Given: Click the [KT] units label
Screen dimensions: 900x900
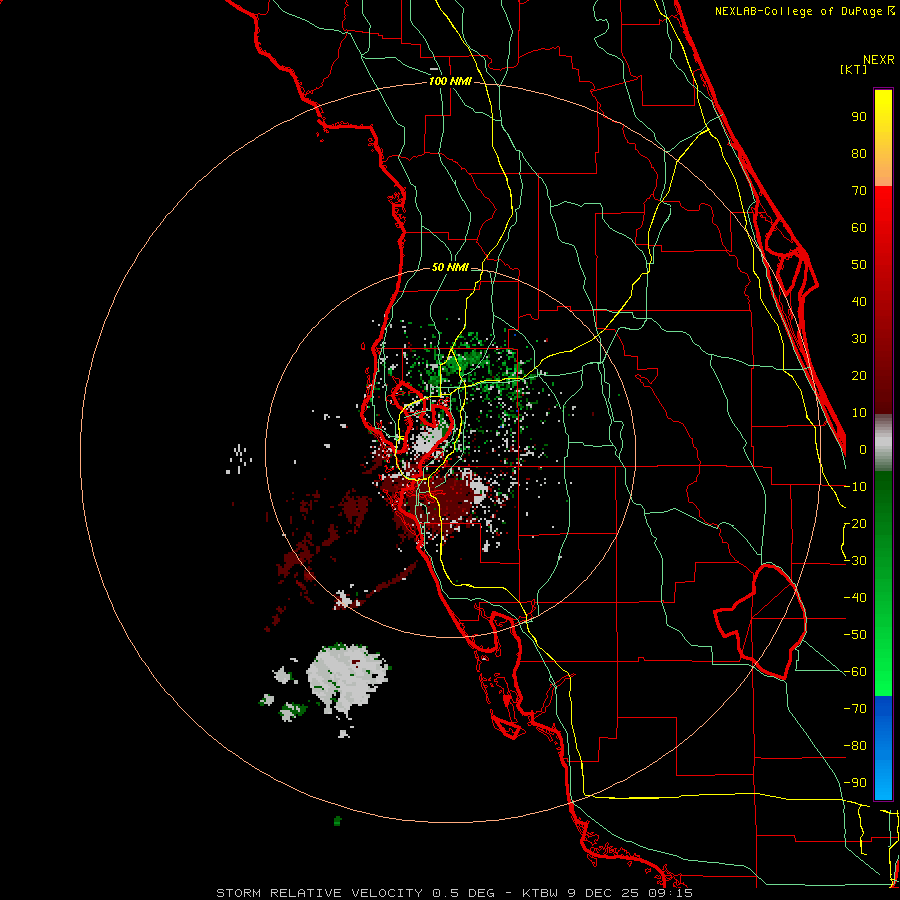Looking at the screenshot, I should [854, 69].
